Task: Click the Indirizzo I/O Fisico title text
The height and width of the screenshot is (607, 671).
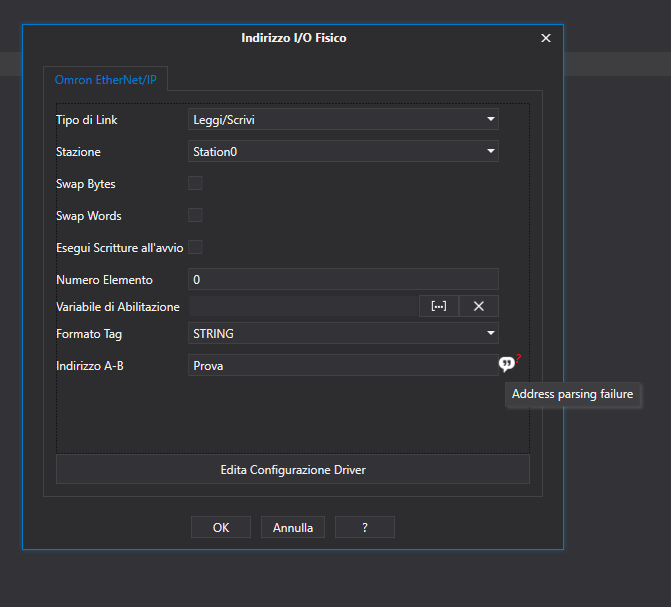Action: [x=294, y=38]
